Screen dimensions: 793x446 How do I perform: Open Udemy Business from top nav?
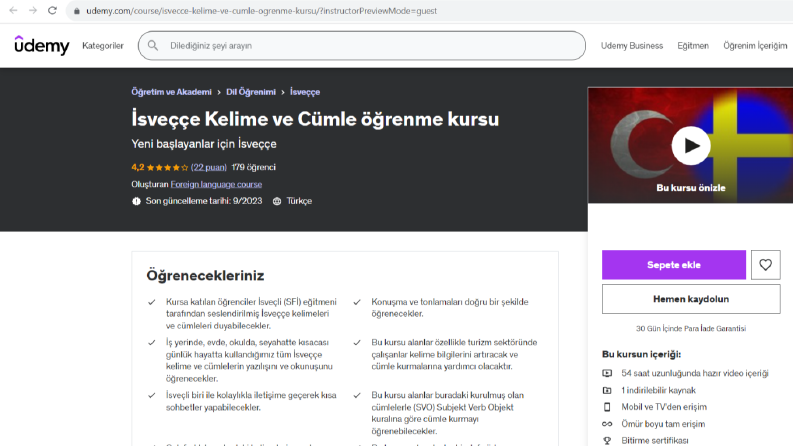[632, 46]
